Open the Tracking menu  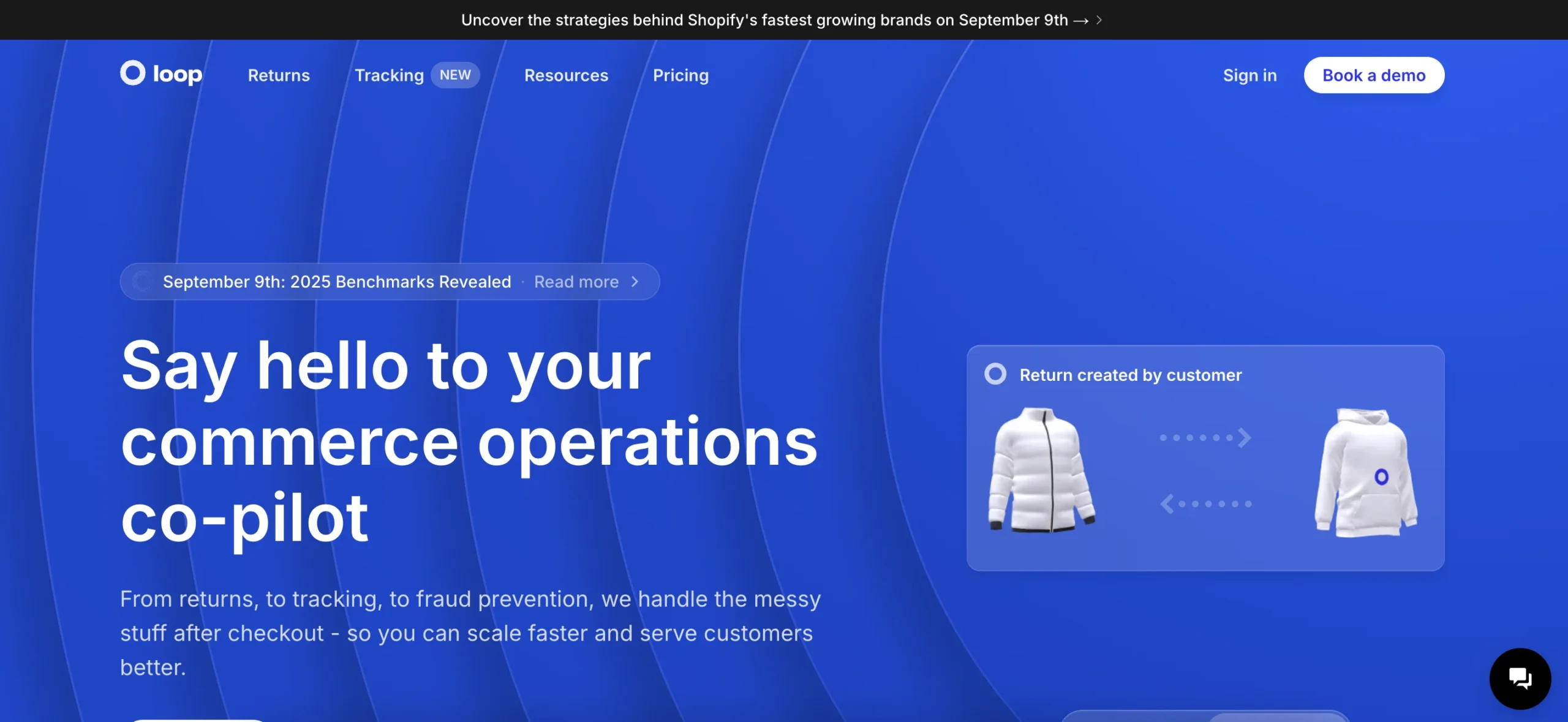pyautogui.click(x=390, y=75)
